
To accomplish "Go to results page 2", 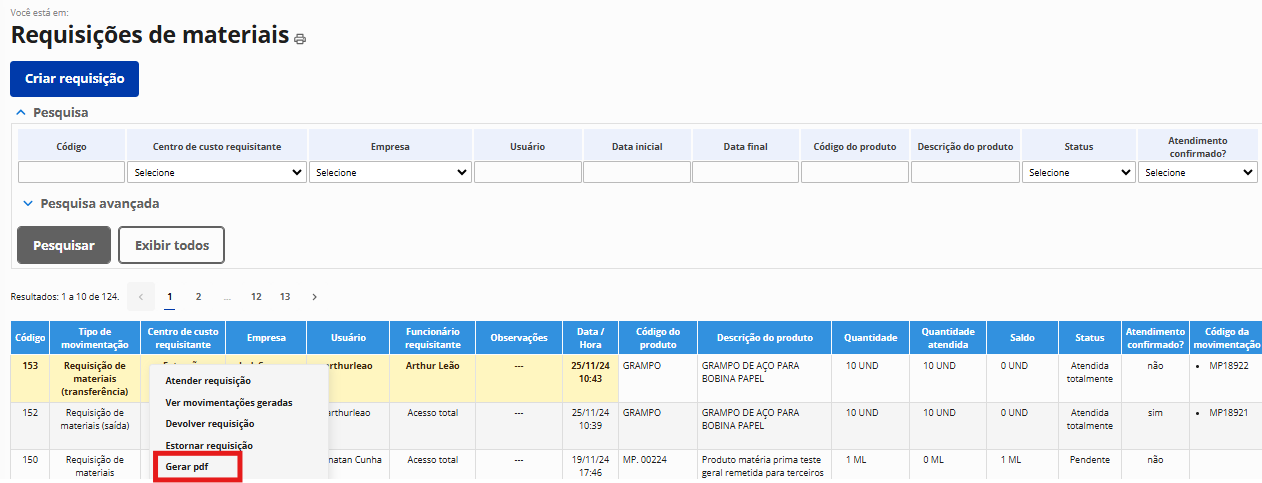I will pyautogui.click(x=199, y=297).
